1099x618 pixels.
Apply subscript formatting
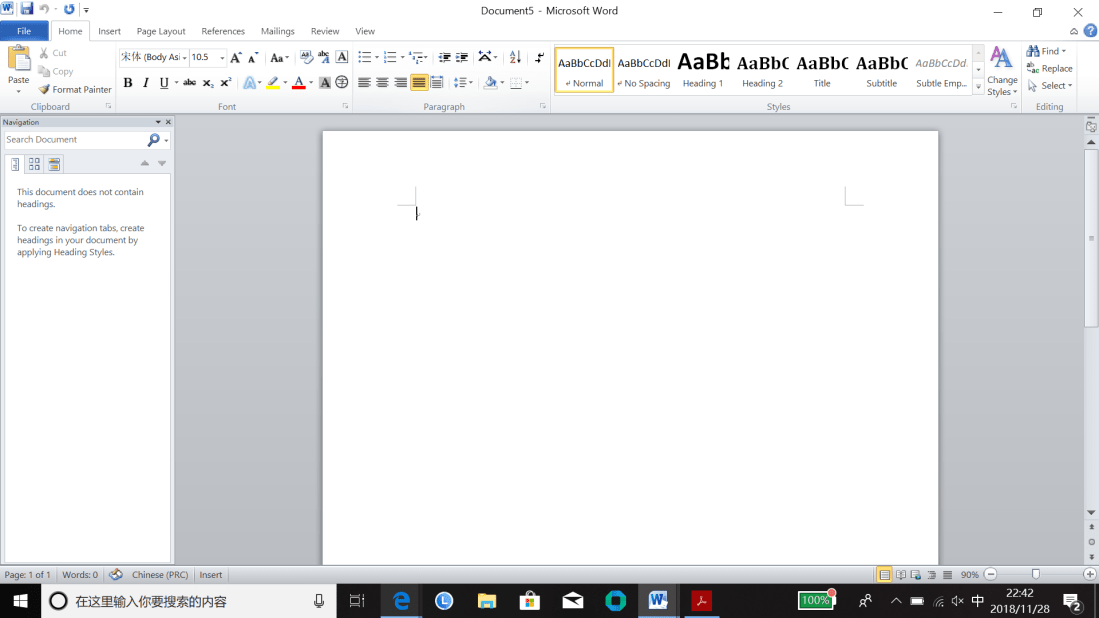tap(208, 82)
